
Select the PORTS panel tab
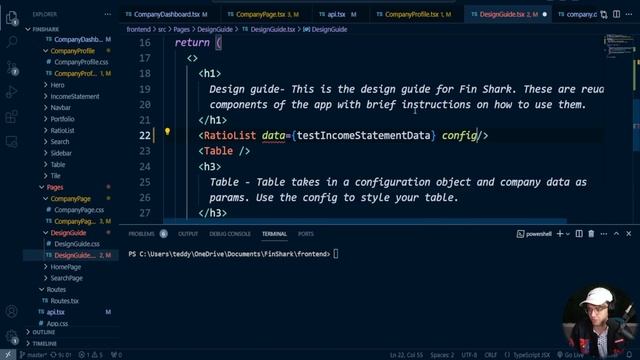coord(306,234)
